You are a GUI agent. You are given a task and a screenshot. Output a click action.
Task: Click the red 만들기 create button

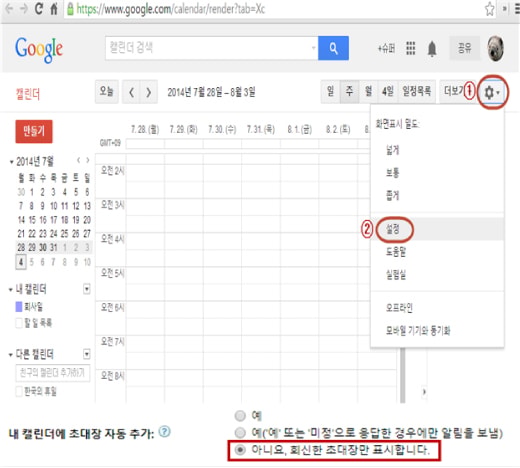tap(34, 131)
